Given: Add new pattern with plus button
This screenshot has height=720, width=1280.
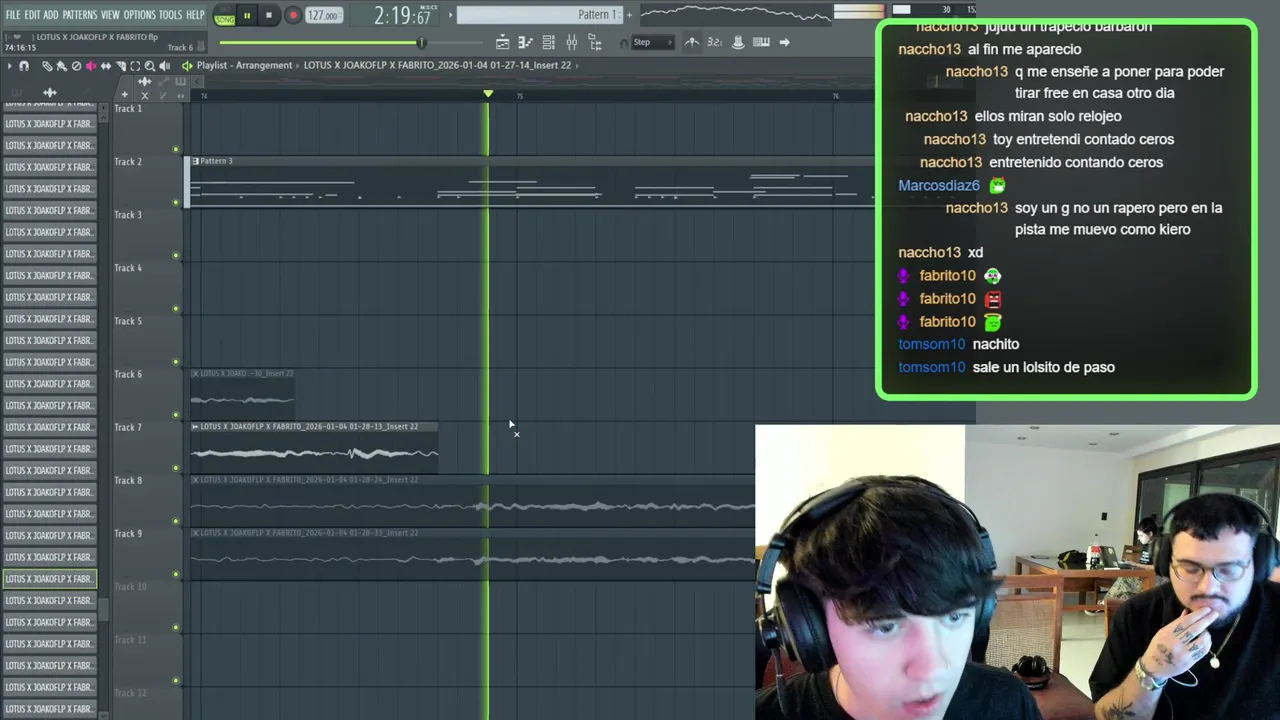Looking at the screenshot, I should (629, 15).
